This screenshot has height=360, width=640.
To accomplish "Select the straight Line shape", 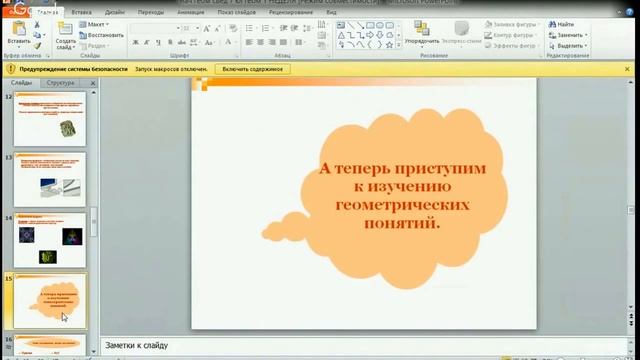I will pyautogui.click(x=351, y=25).
